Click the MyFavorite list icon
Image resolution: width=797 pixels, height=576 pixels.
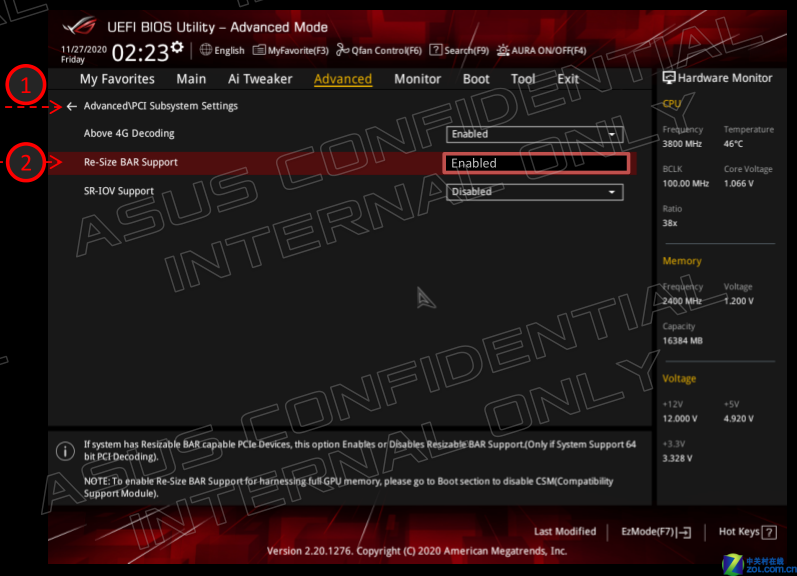click(259, 50)
